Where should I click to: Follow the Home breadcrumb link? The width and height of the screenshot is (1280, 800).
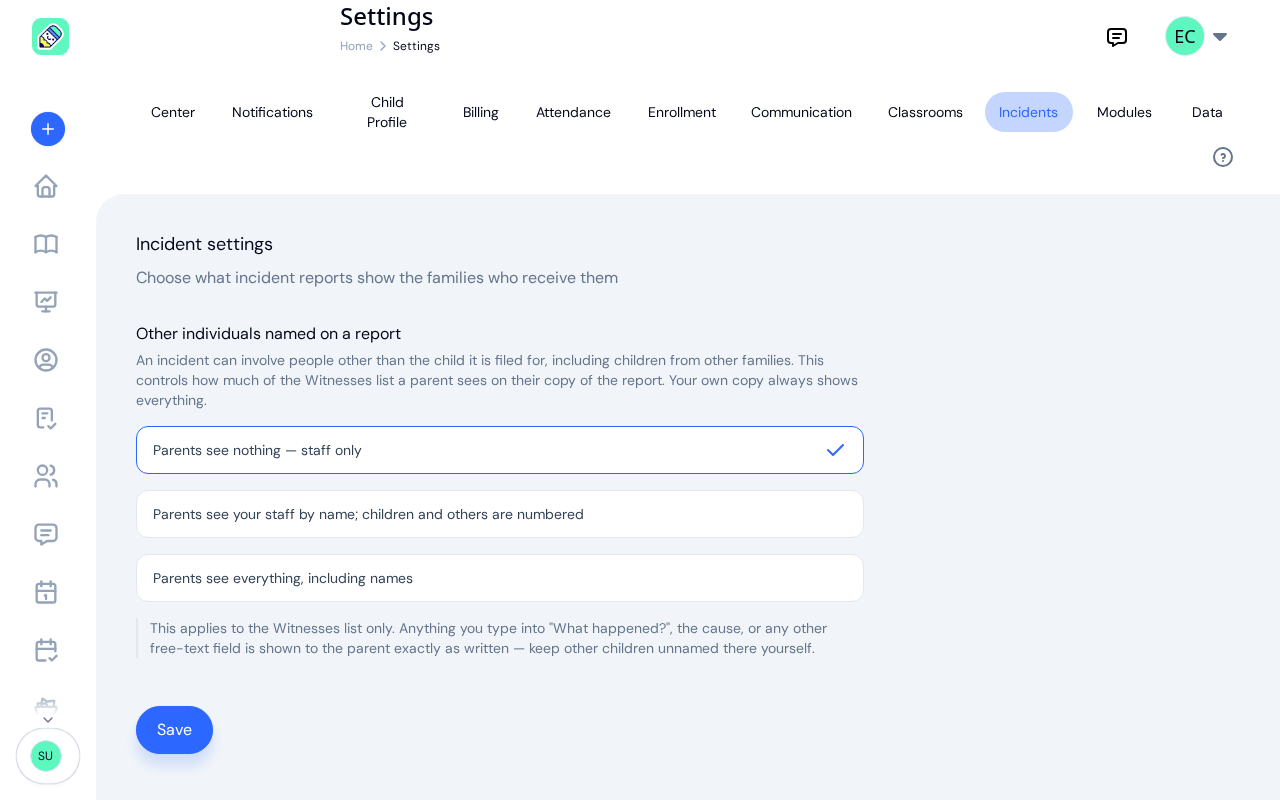pyautogui.click(x=356, y=46)
